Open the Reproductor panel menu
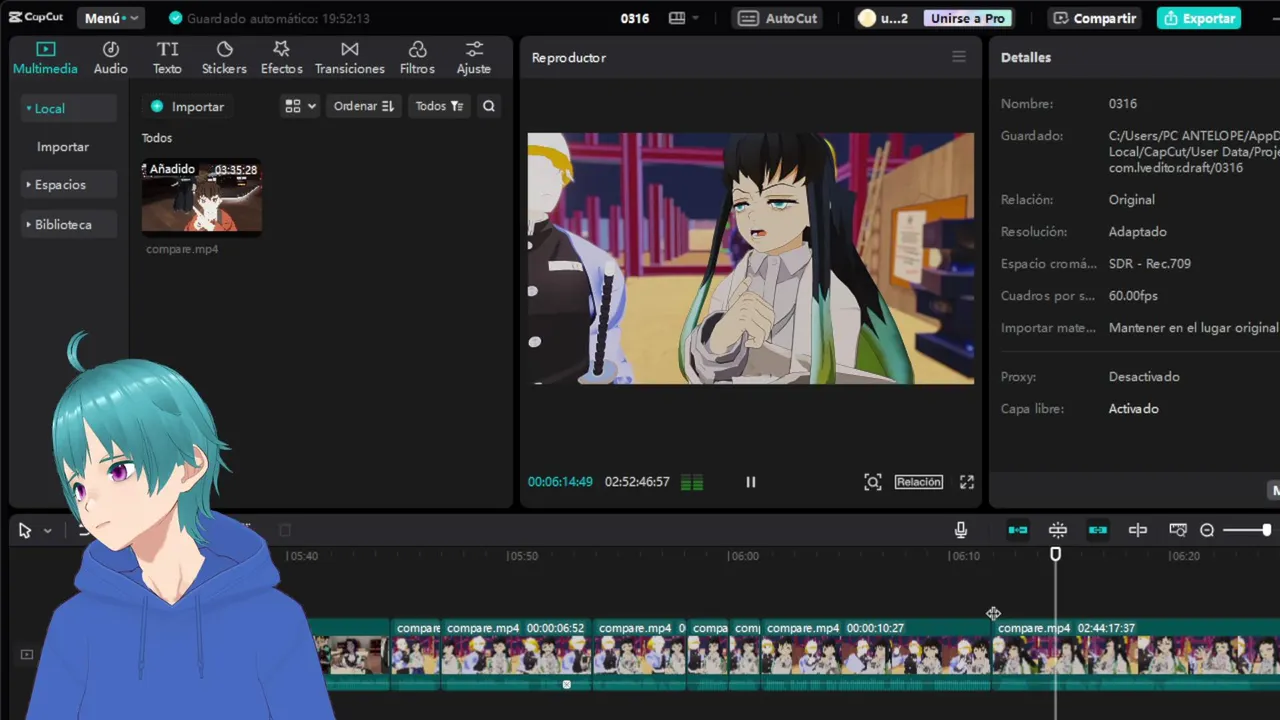 pyautogui.click(x=959, y=57)
